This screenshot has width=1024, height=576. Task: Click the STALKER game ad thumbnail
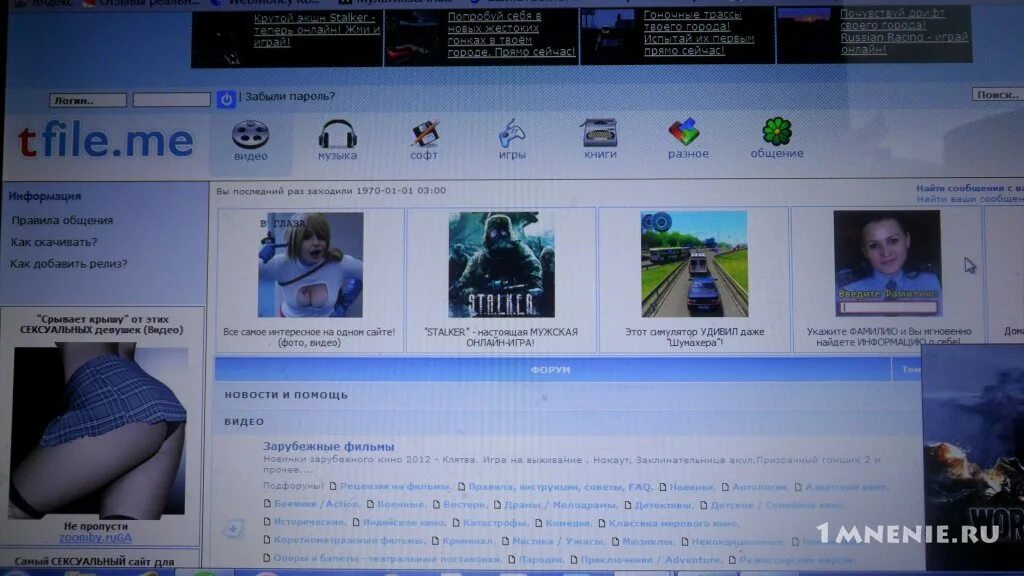pos(502,264)
